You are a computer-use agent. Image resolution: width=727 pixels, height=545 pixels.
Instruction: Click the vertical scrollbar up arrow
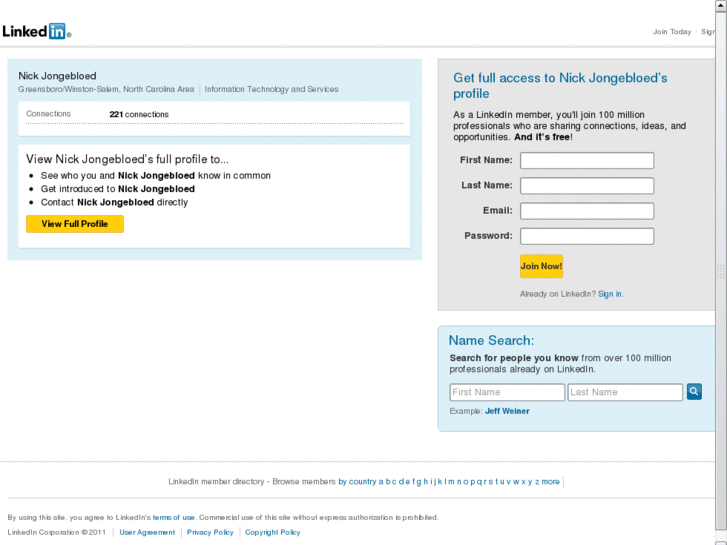click(721, 5)
